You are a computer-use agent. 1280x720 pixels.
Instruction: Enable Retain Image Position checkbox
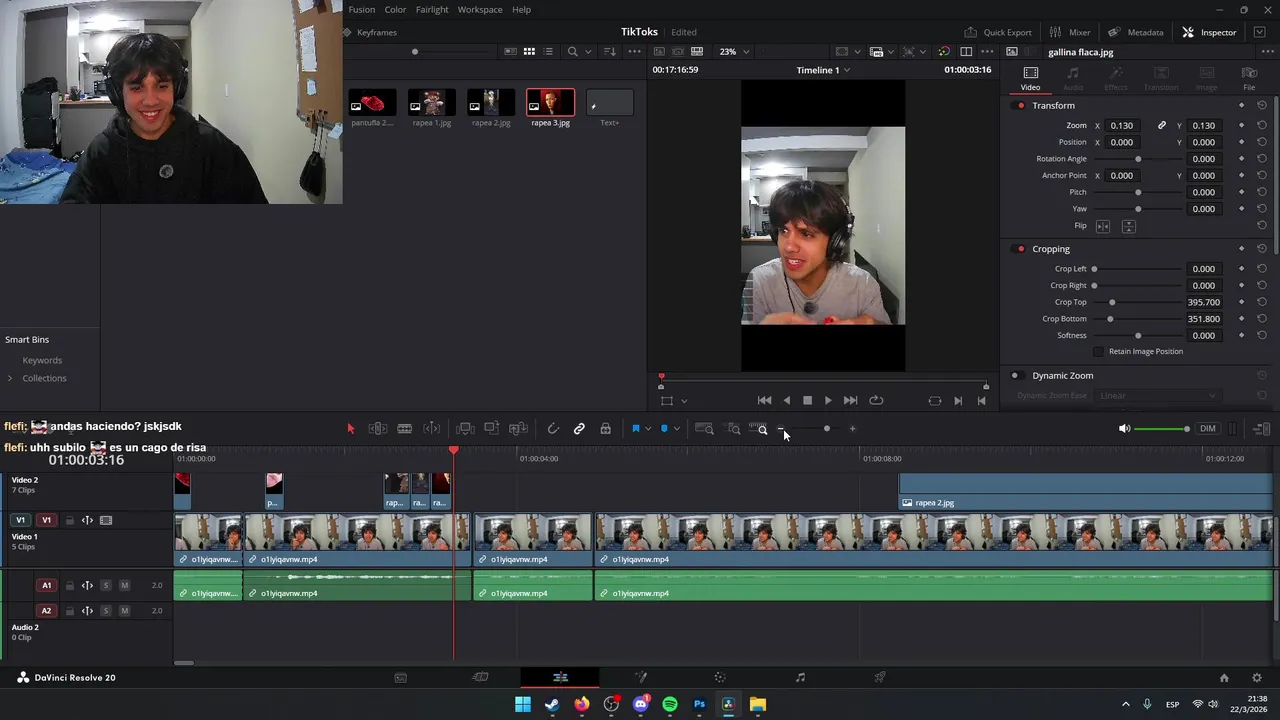tap(1098, 352)
